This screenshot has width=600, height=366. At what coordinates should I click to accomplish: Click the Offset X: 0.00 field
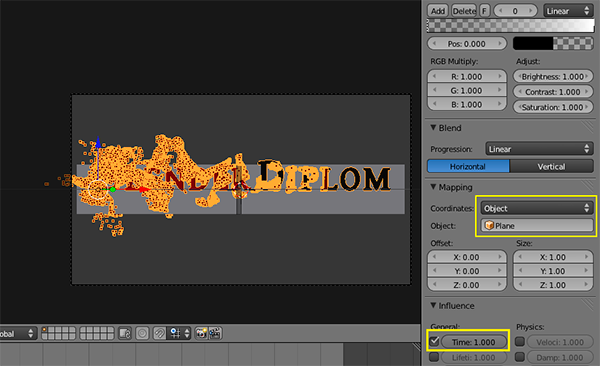coord(467,257)
